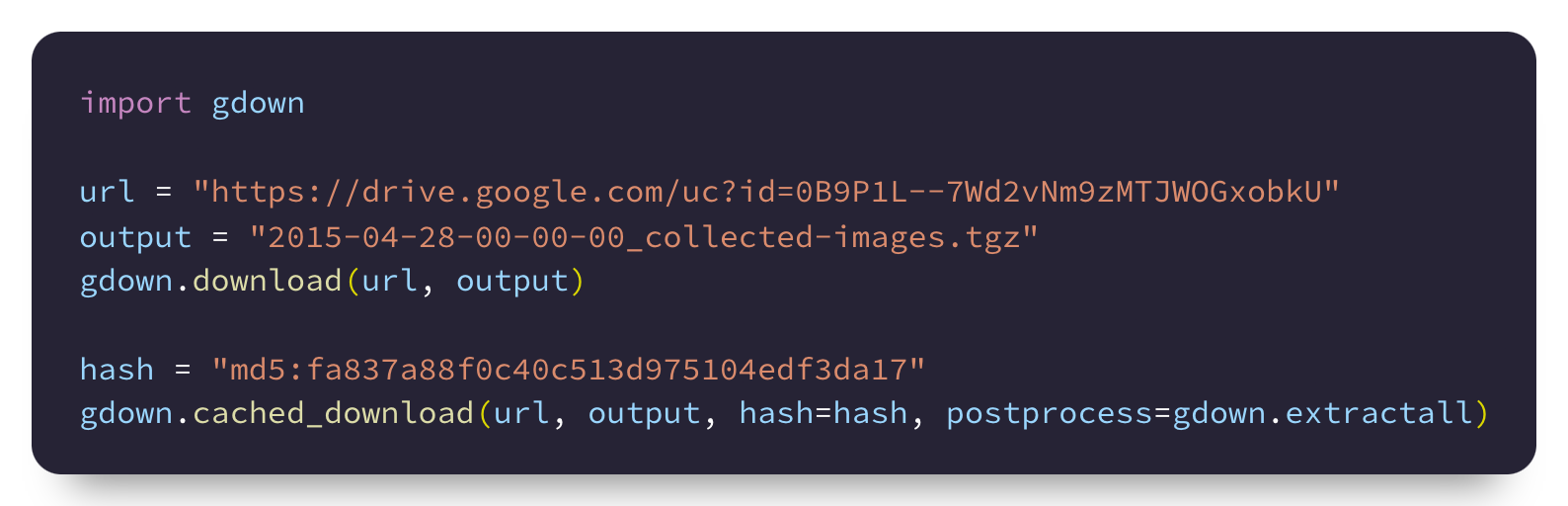
Task: Click the 'output' argument inside gdown.download
Action: (512, 282)
